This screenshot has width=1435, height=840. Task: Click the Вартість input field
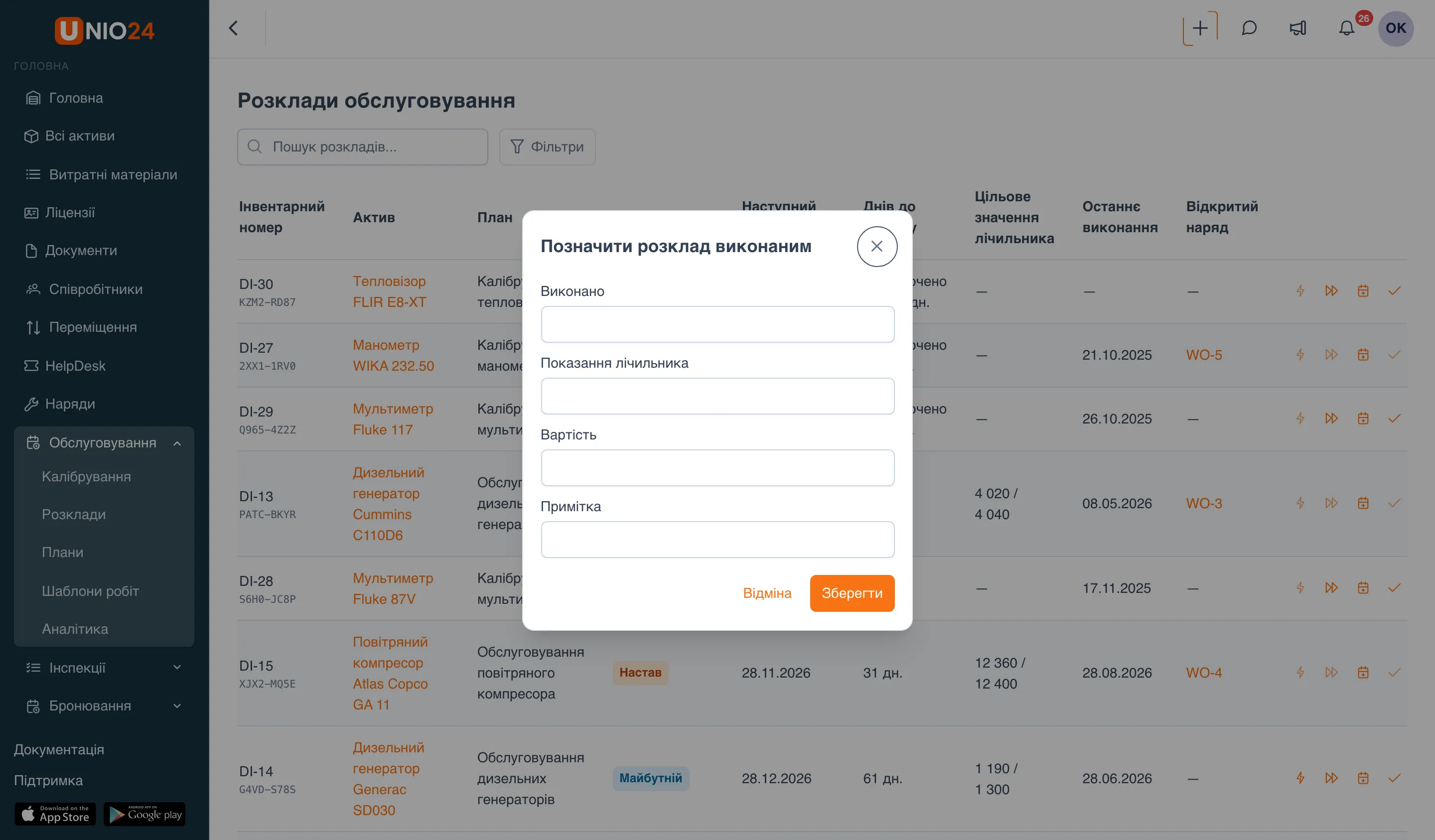[x=717, y=467]
